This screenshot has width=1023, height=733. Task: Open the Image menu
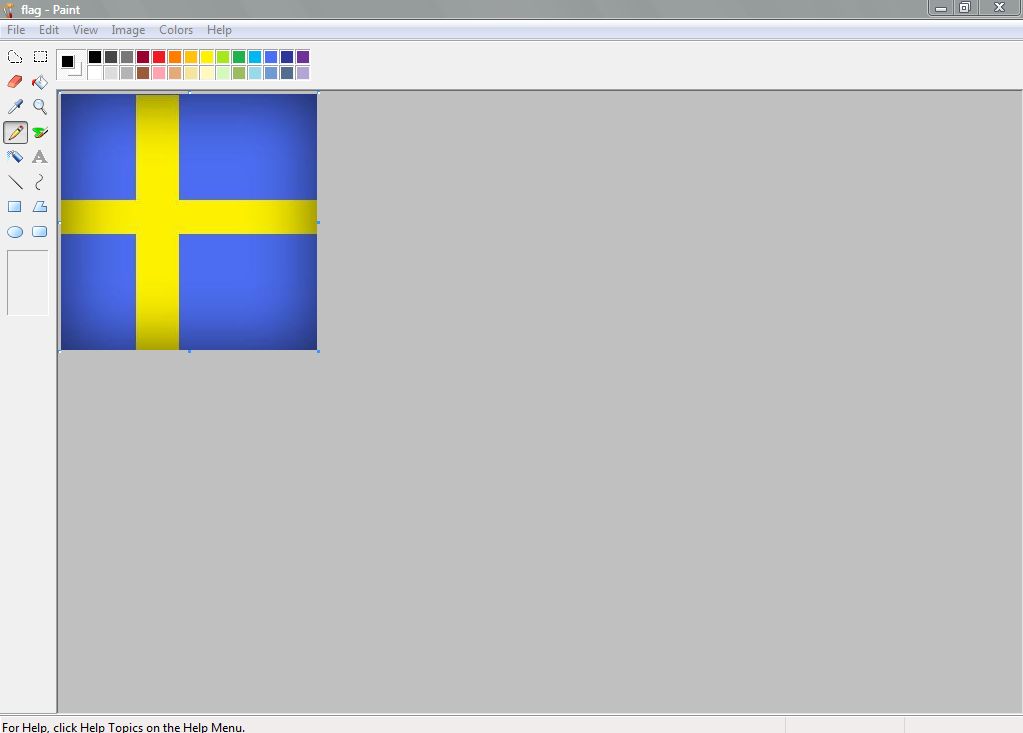tap(128, 30)
